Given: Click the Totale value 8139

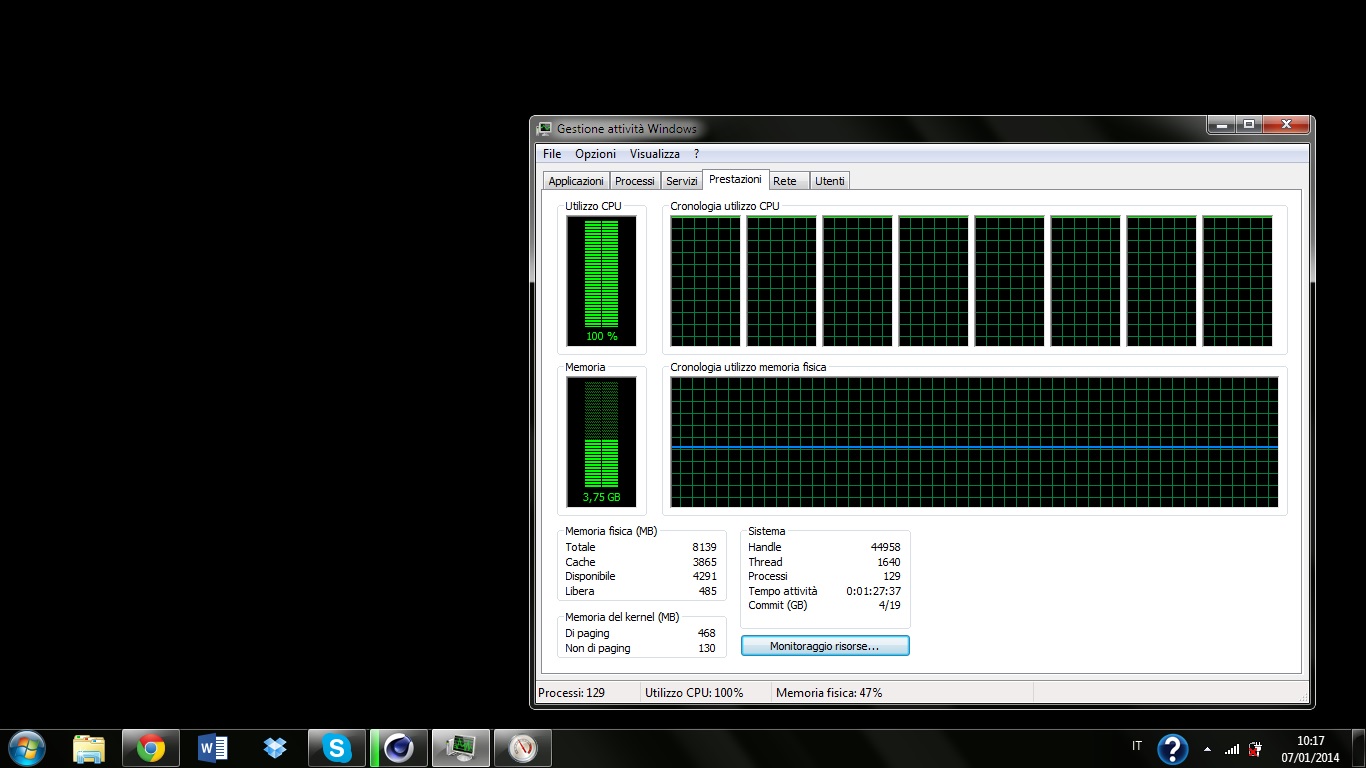Looking at the screenshot, I should (x=704, y=547).
